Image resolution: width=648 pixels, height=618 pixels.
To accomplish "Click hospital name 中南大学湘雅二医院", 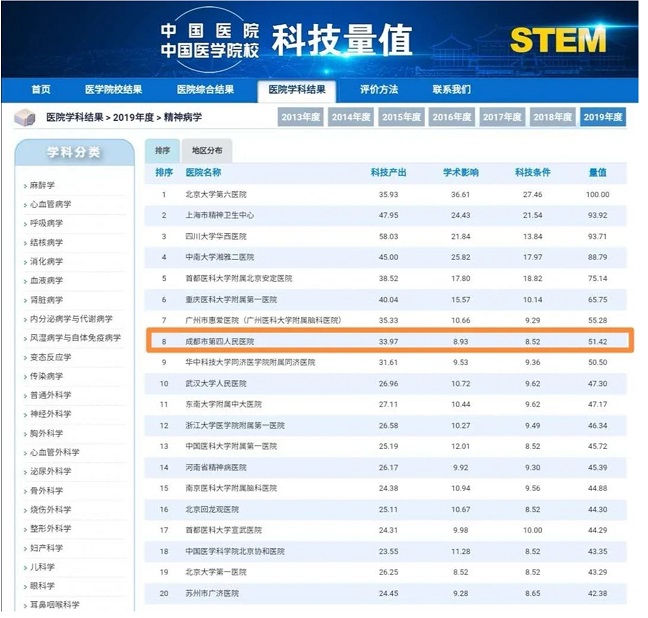I will tap(219, 257).
